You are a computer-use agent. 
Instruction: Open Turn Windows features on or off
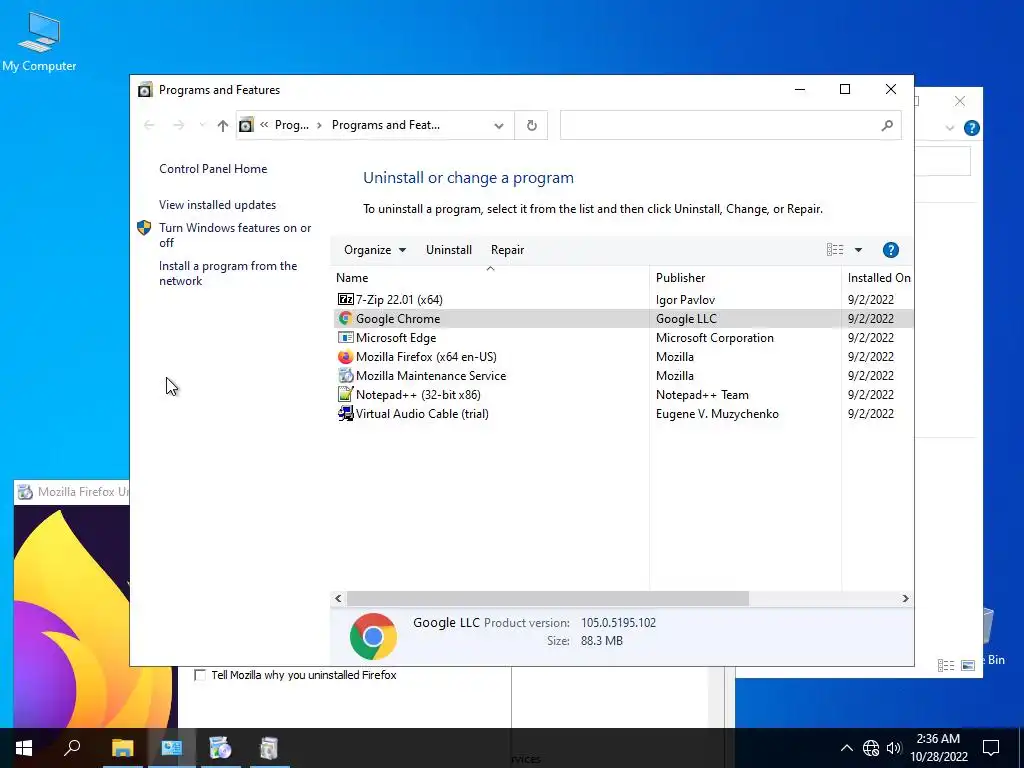[x=235, y=235]
